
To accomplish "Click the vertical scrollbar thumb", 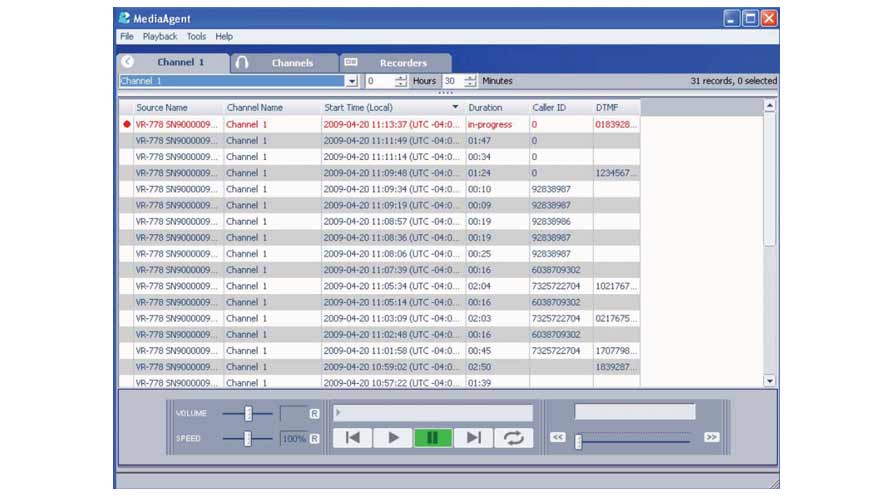I will 770,179.
